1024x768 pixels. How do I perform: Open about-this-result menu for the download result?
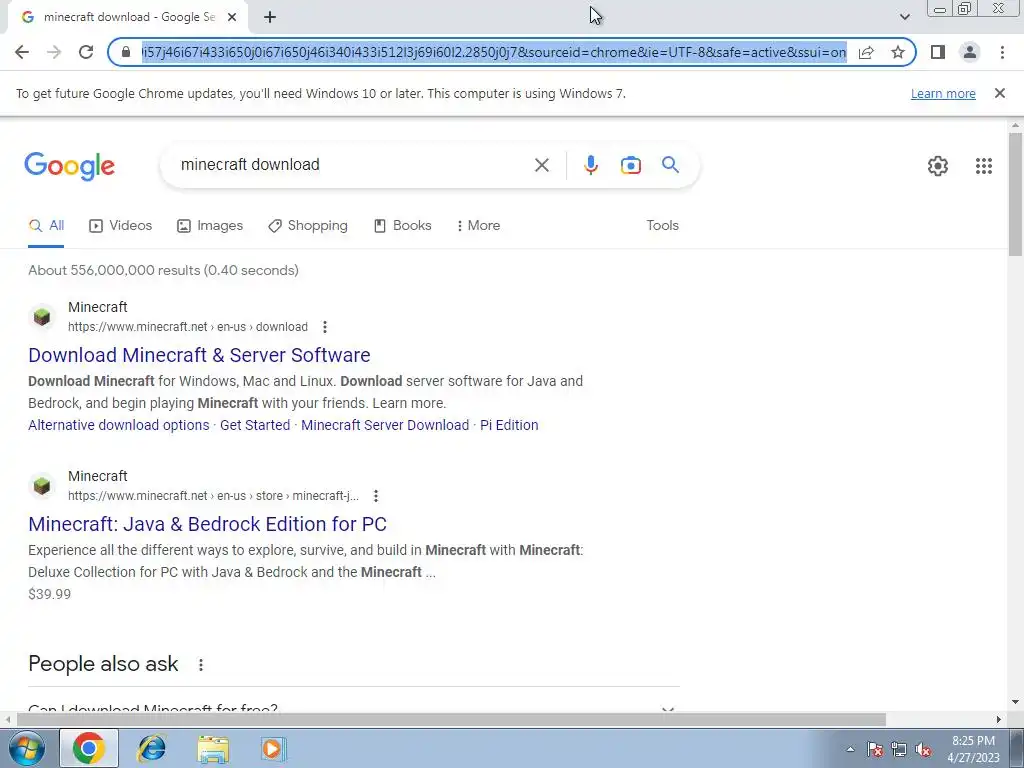click(x=325, y=327)
